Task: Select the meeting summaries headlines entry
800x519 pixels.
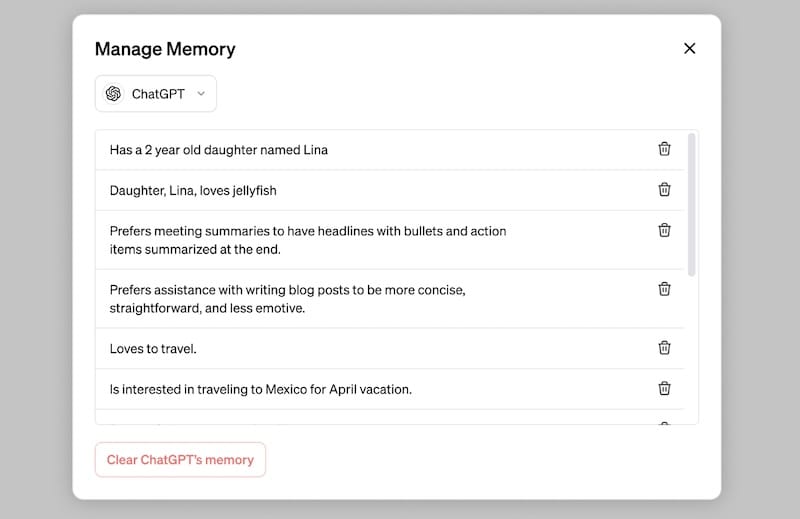Action: [389, 240]
